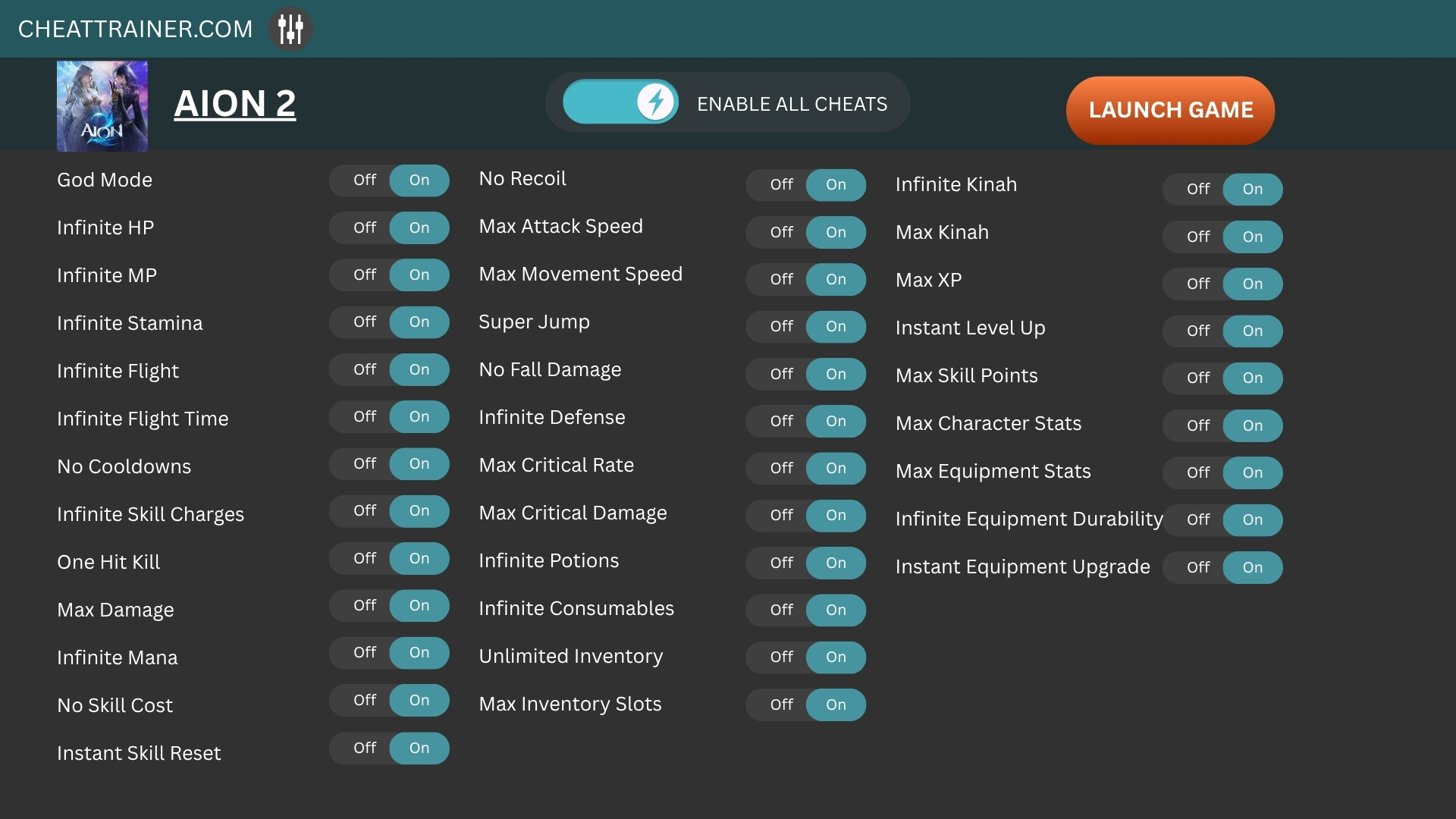This screenshot has width=1456, height=819.
Task: Set Infinite MP to On
Action: pyautogui.click(x=419, y=275)
